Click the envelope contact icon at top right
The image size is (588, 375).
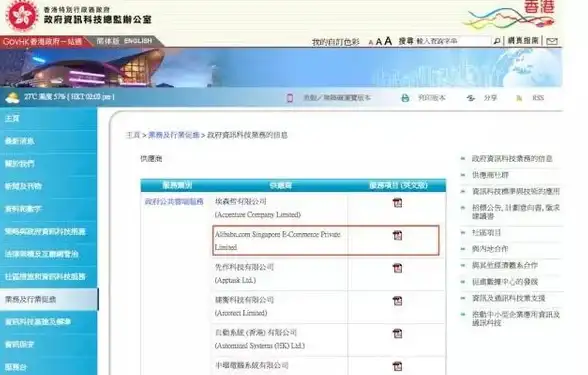(x=552, y=41)
